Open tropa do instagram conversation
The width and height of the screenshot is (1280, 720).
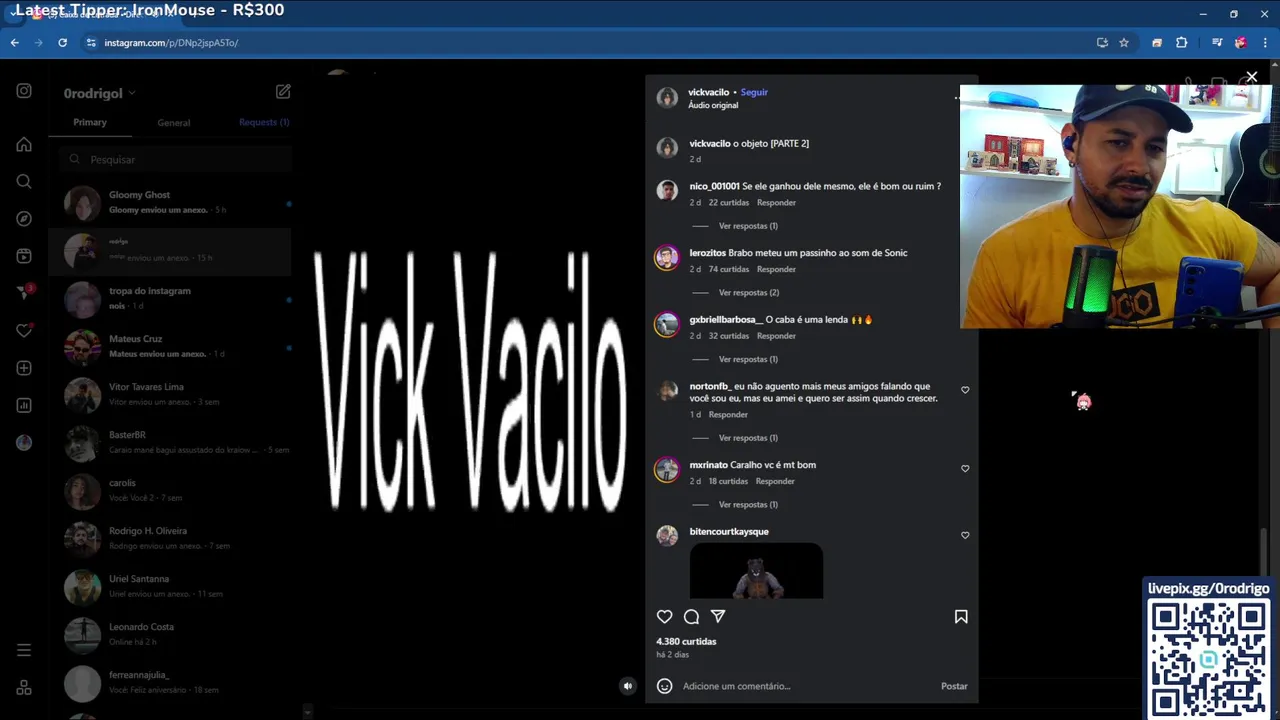(170, 299)
